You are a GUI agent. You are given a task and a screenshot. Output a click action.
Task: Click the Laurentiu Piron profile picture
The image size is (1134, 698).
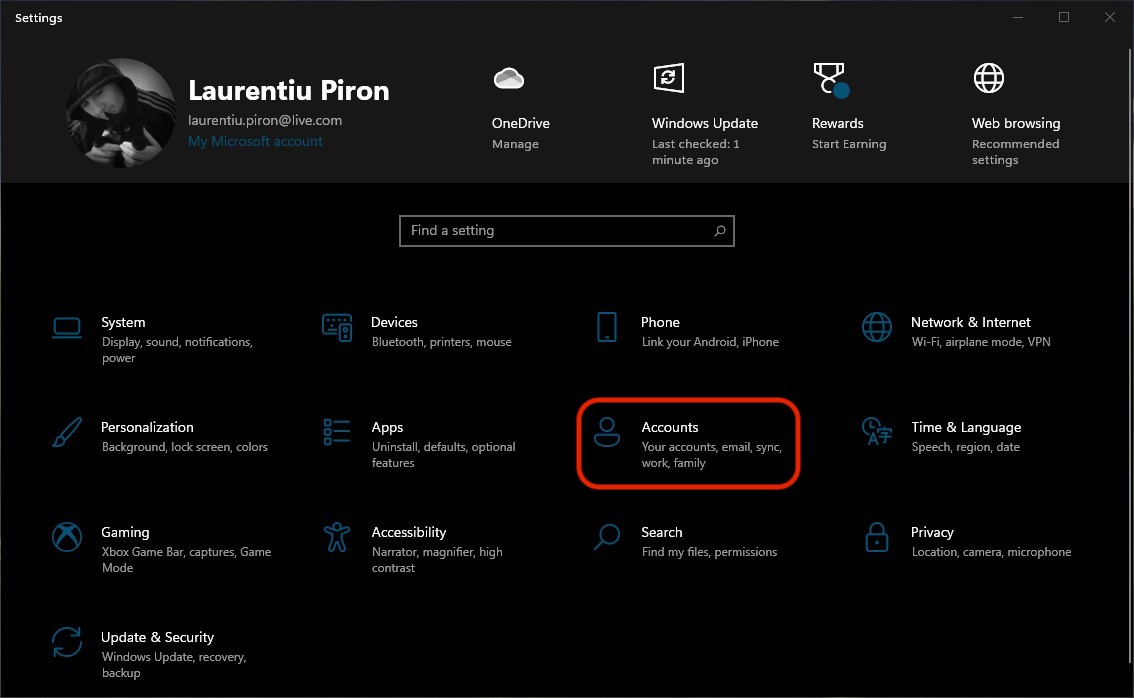click(120, 113)
